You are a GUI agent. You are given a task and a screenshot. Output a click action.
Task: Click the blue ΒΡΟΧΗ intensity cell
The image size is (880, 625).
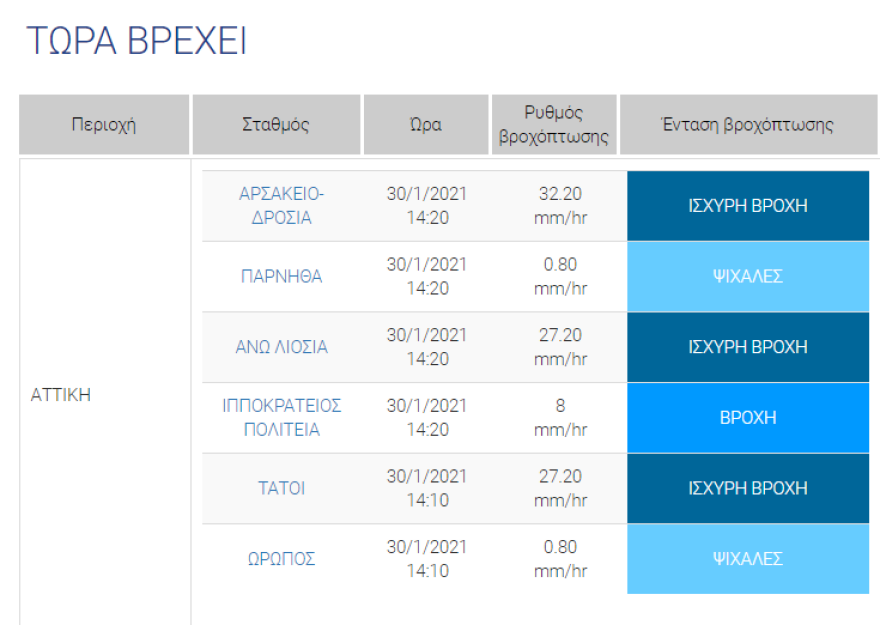click(x=748, y=417)
